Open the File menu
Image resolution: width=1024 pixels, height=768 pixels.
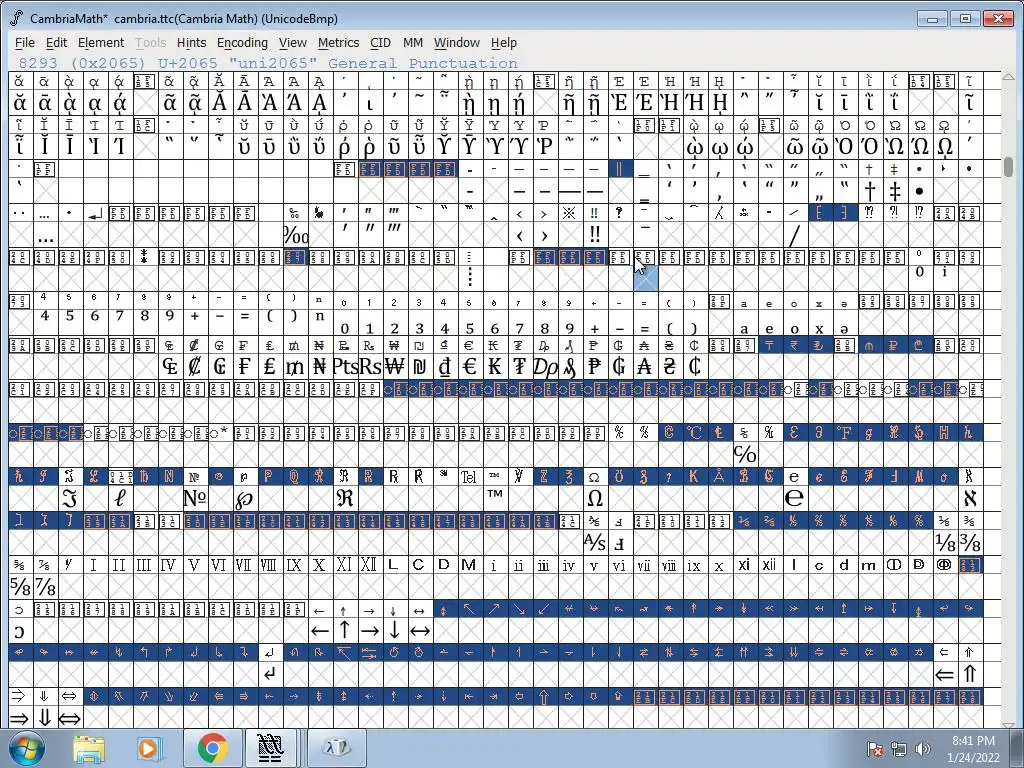click(25, 42)
